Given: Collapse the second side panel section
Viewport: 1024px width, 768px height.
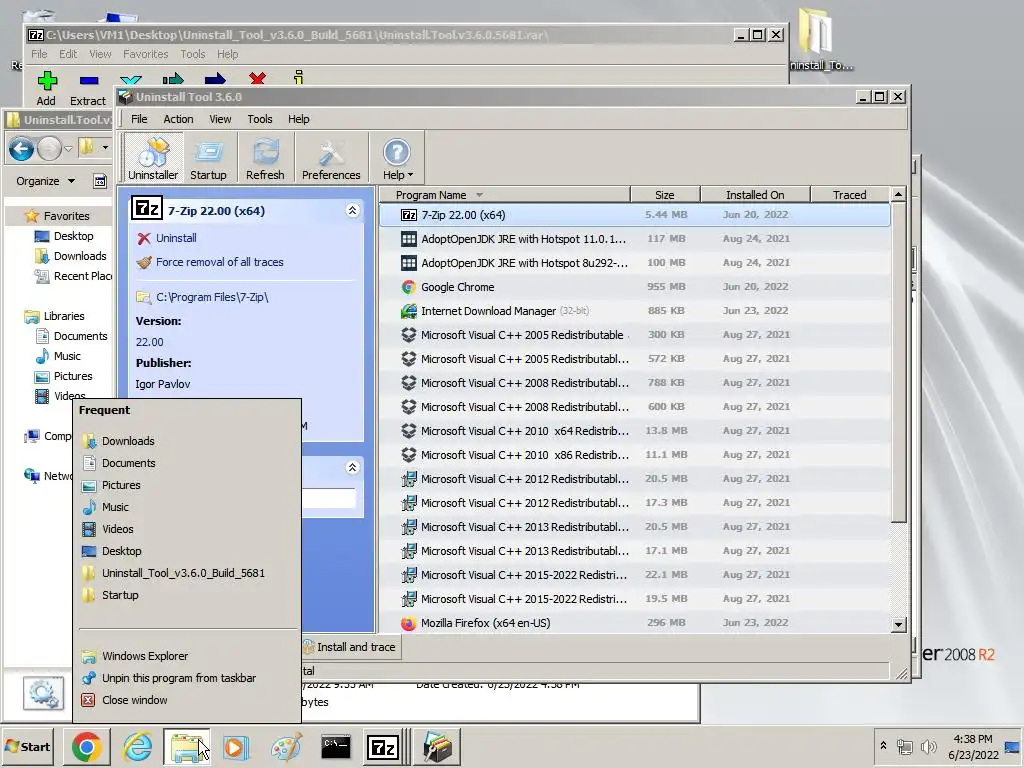Looking at the screenshot, I should coord(353,467).
